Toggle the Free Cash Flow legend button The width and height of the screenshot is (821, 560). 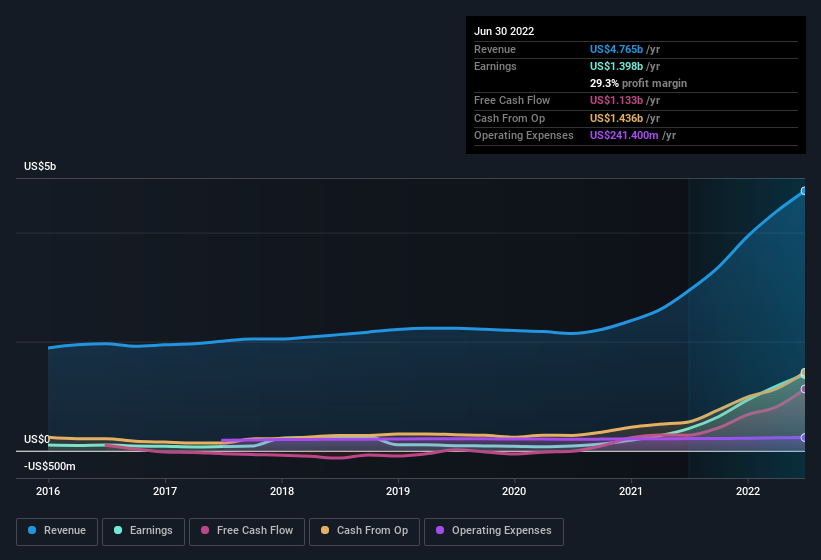click(247, 531)
